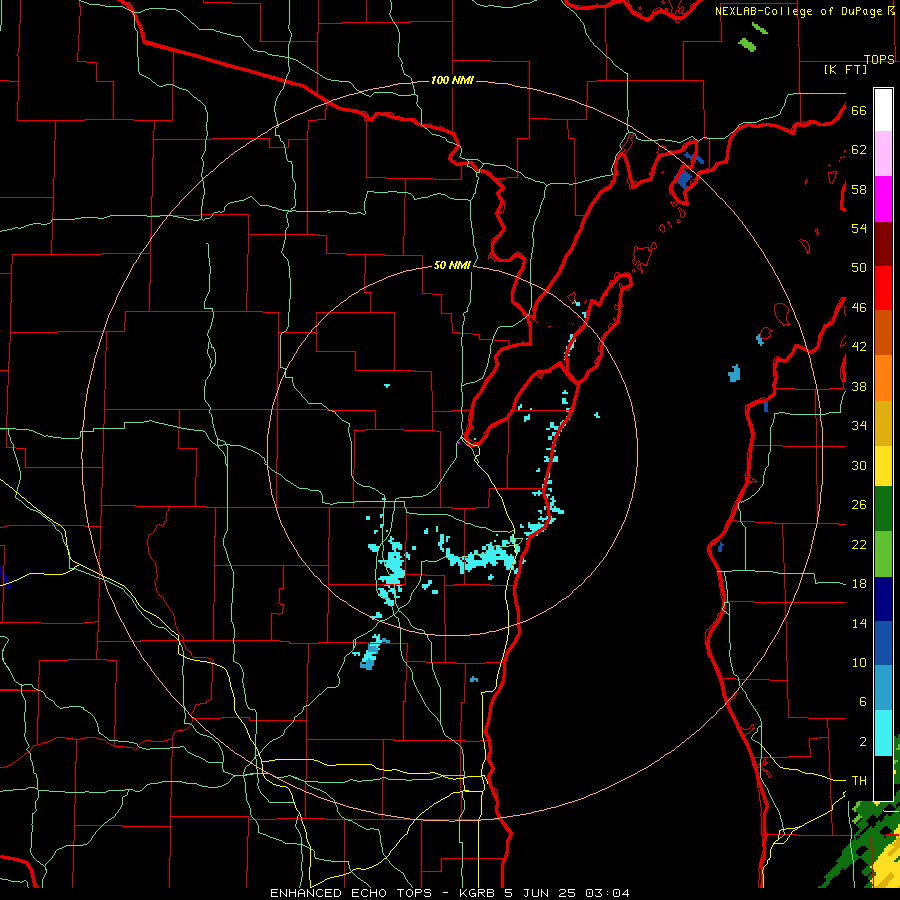Viewport: 900px width, 900px height.
Task: Click legend scale value "14"
Action: pyautogui.click(x=859, y=623)
